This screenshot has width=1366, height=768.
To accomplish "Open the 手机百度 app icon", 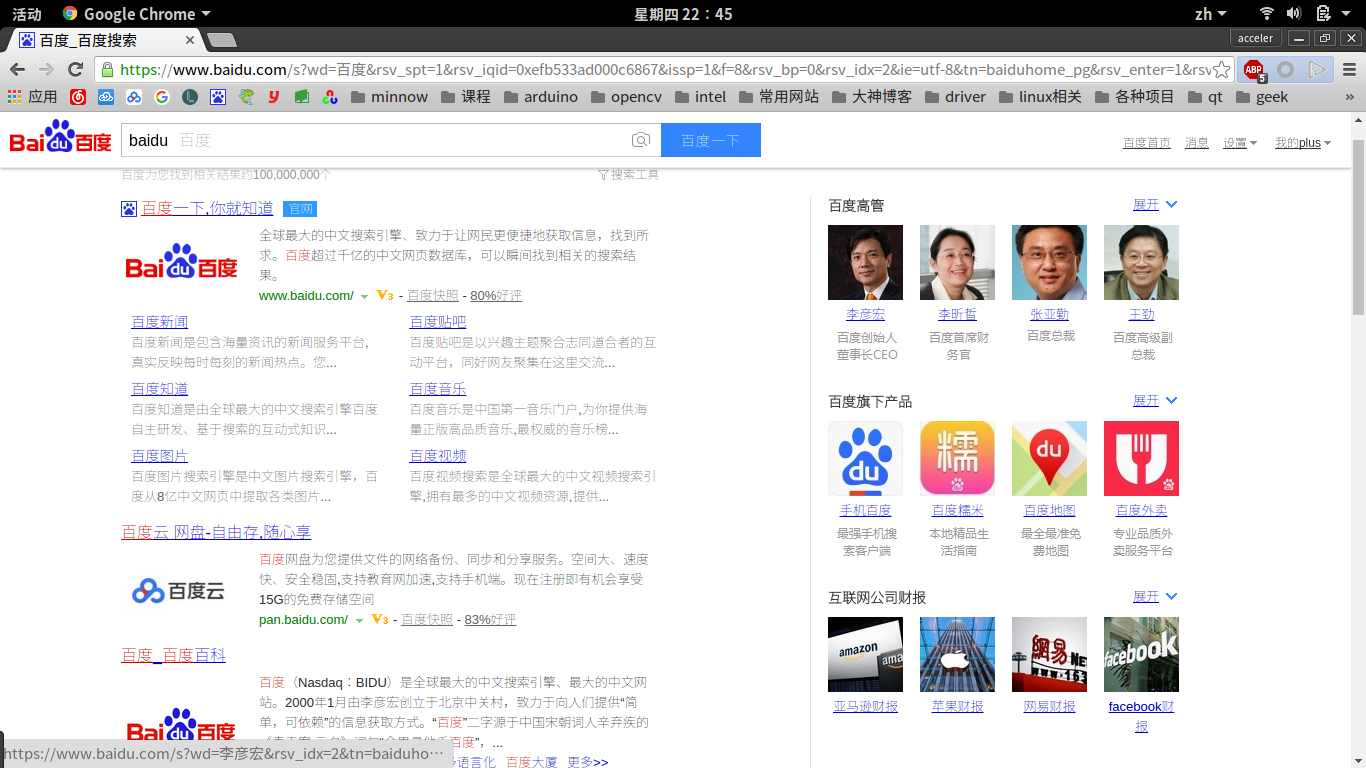I will (865, 458).
